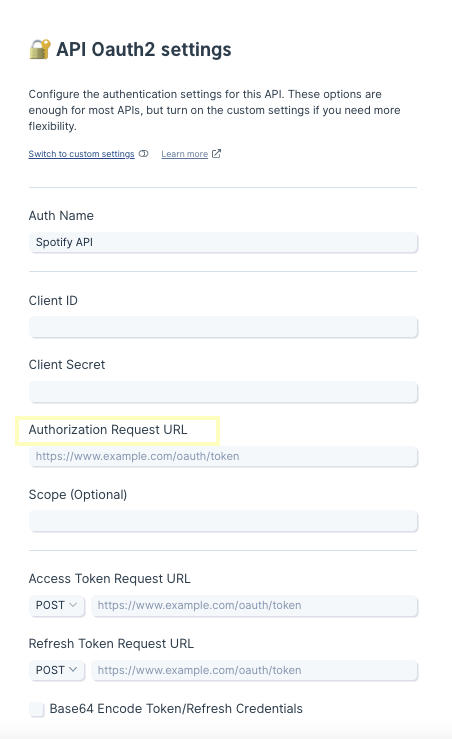Screen dimensions: 452x739
Task: Click the Client Secret label
Action: 67,365
